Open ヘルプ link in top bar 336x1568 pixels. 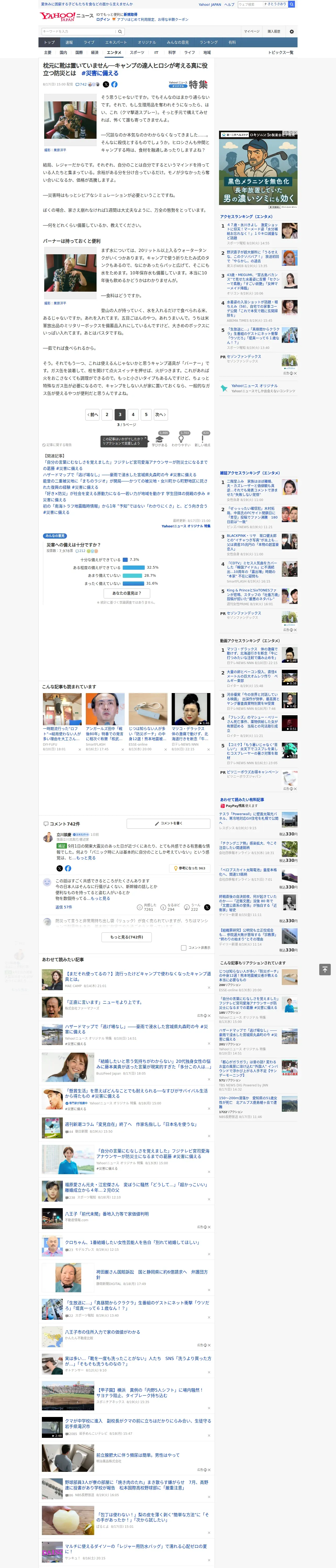pos(229,4)
